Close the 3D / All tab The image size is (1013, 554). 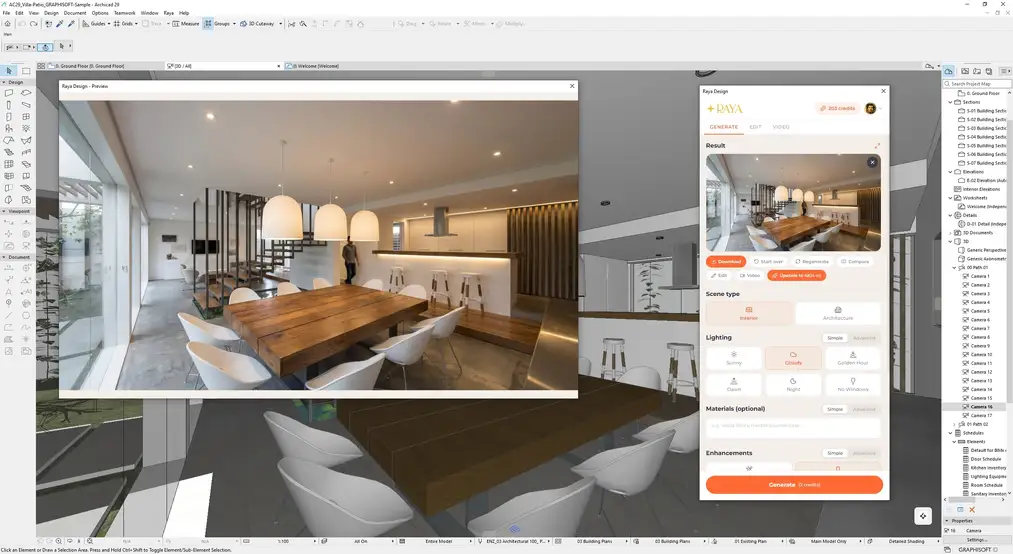click(279, 66)
